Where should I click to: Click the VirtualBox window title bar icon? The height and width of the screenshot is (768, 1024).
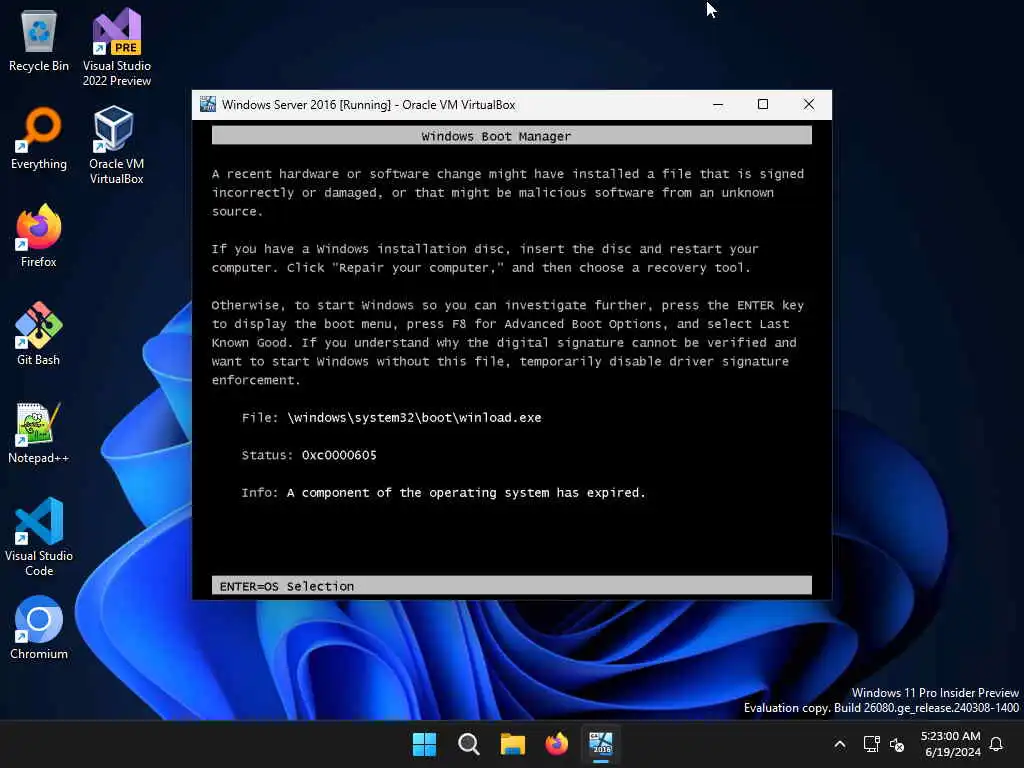click(208, 104)
